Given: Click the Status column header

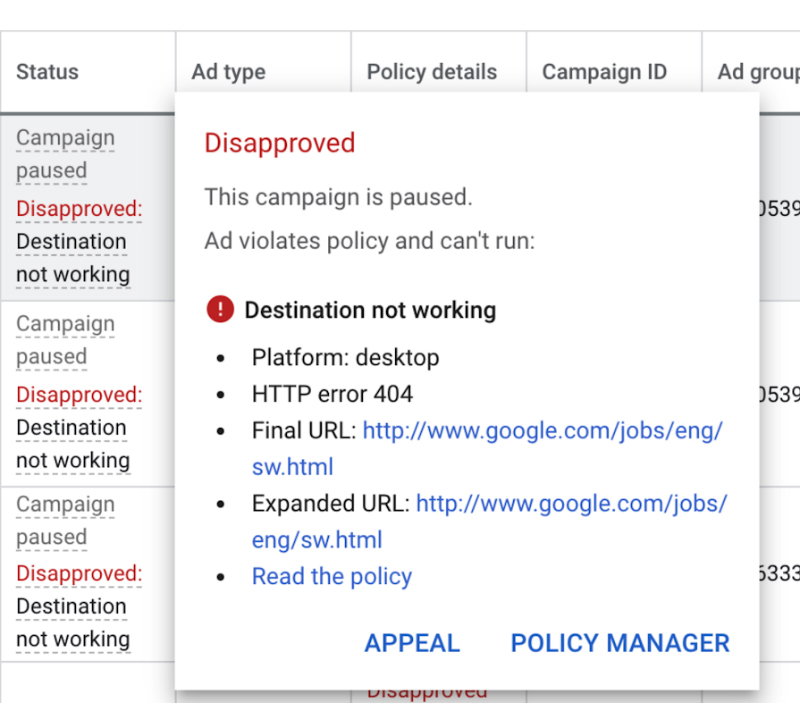Looking at the screenshot, I should click(47, 72).
